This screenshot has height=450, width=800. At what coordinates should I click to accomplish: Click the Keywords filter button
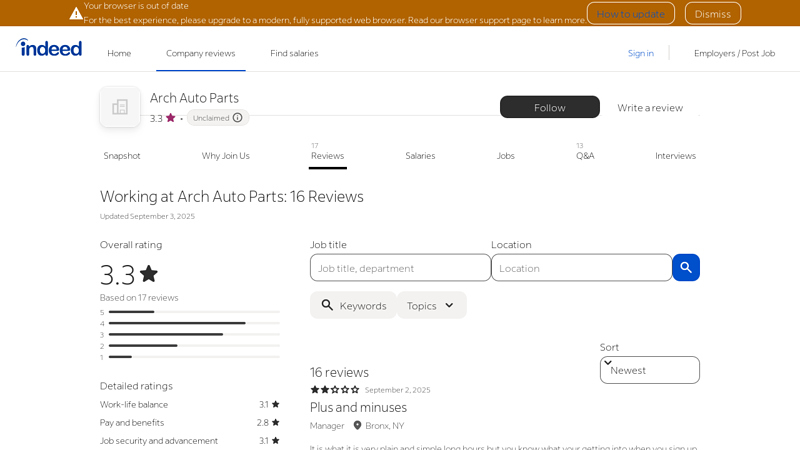(353, 305)
